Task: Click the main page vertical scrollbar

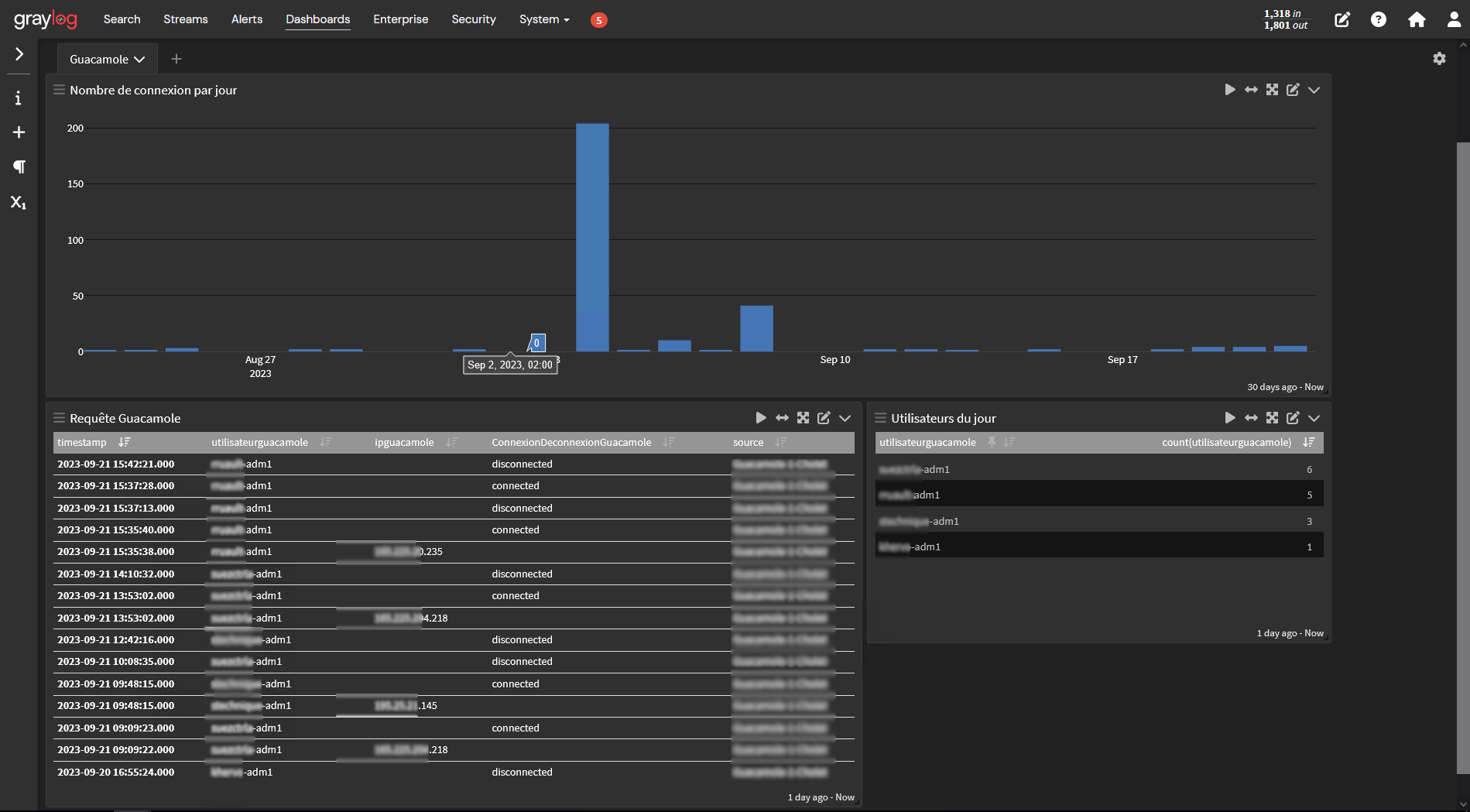Action: coord(1463,457)
